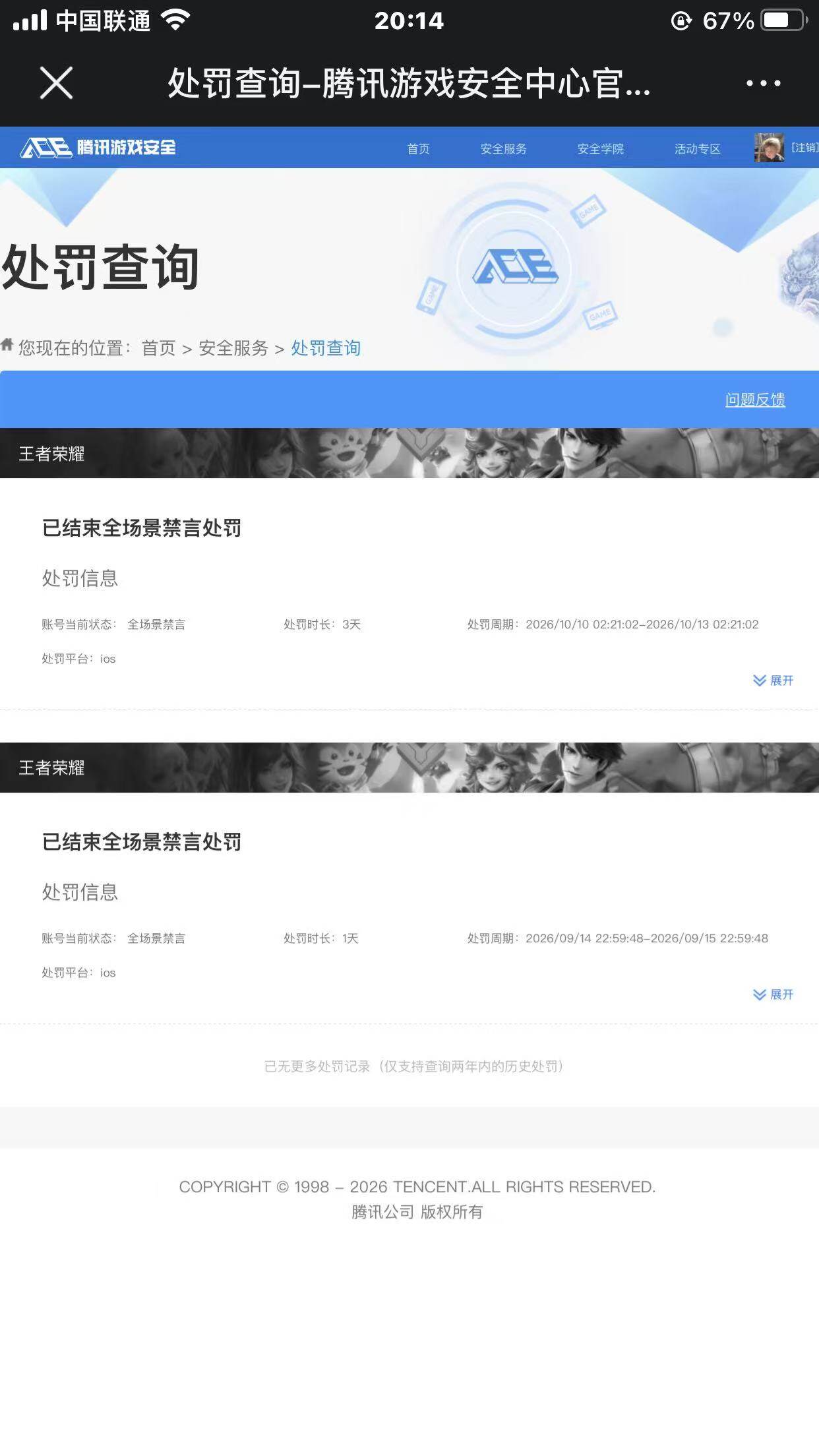Click the home icon in breadcrumb

[7, 344]
